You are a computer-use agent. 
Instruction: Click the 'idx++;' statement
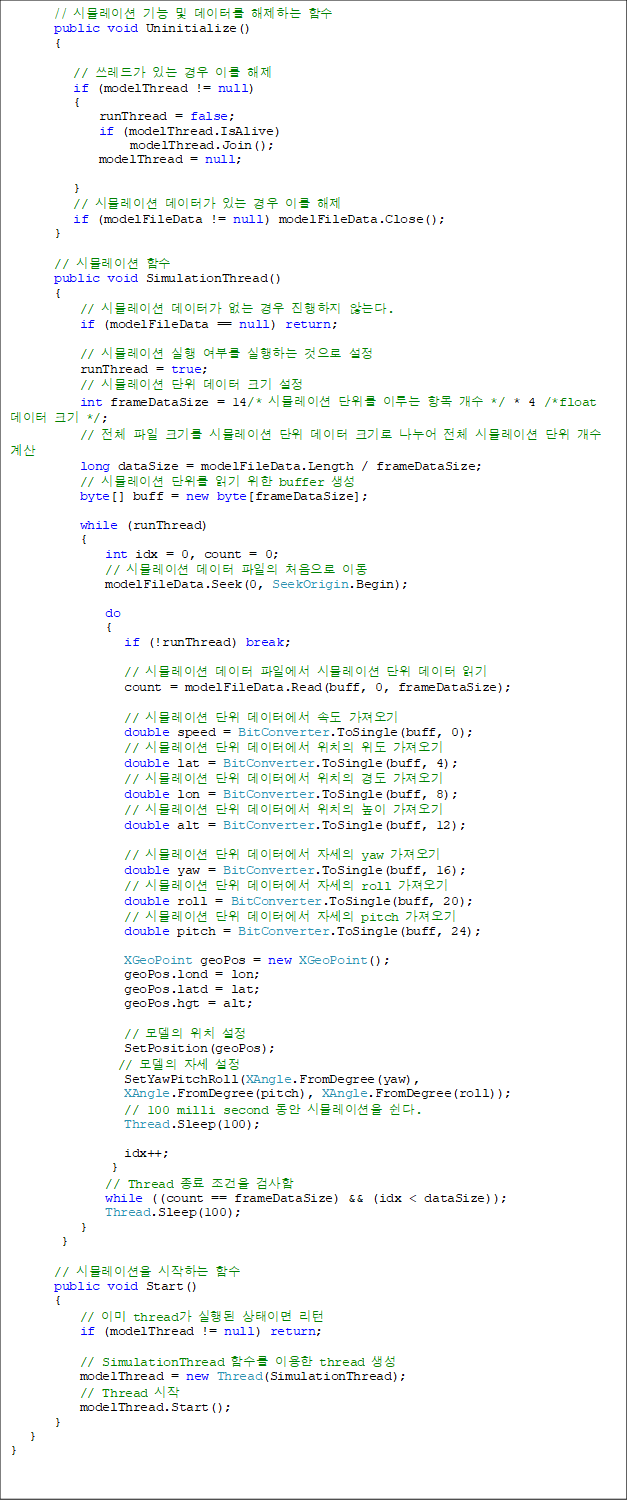point(147,1152)
